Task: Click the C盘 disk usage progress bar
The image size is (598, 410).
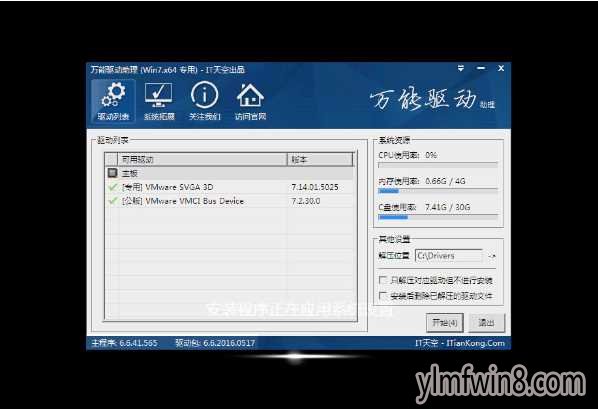Action: 438,217
